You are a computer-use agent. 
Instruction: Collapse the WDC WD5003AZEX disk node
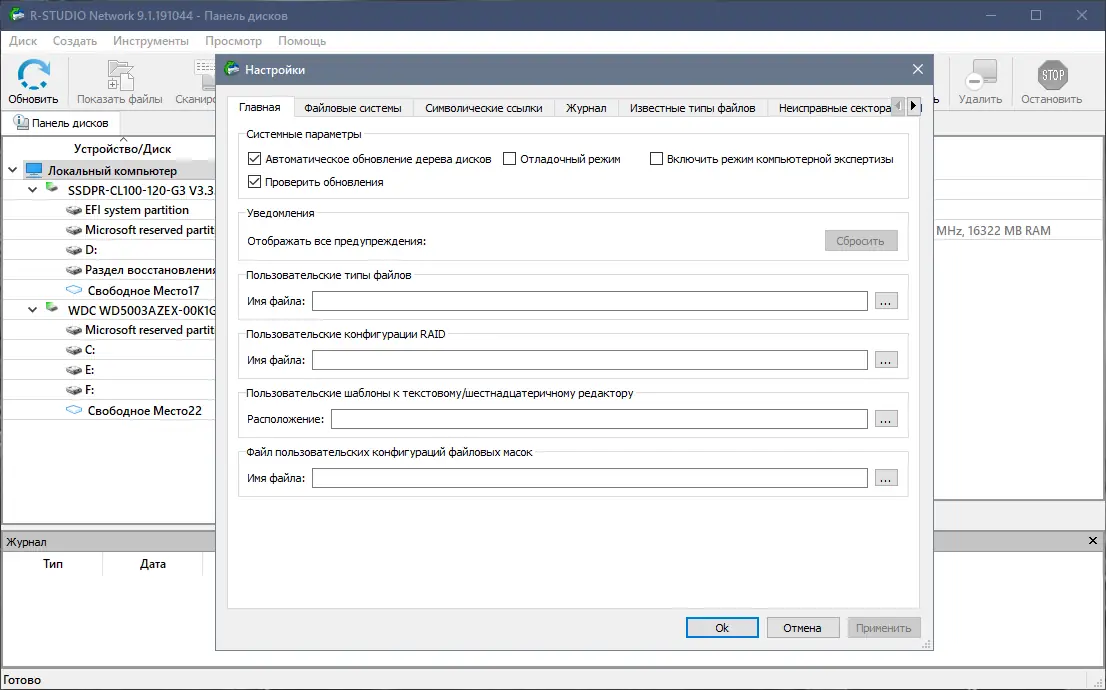click(32, 310)
